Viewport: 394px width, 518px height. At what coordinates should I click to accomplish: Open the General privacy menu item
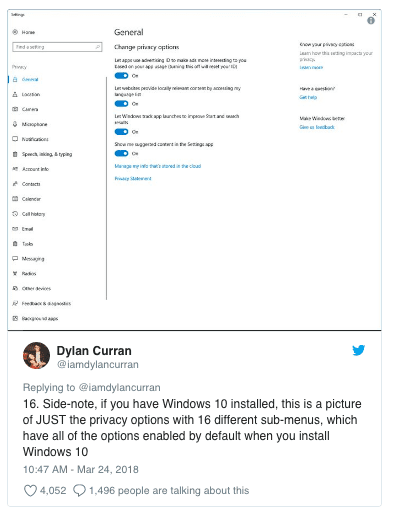coord(30,79)
